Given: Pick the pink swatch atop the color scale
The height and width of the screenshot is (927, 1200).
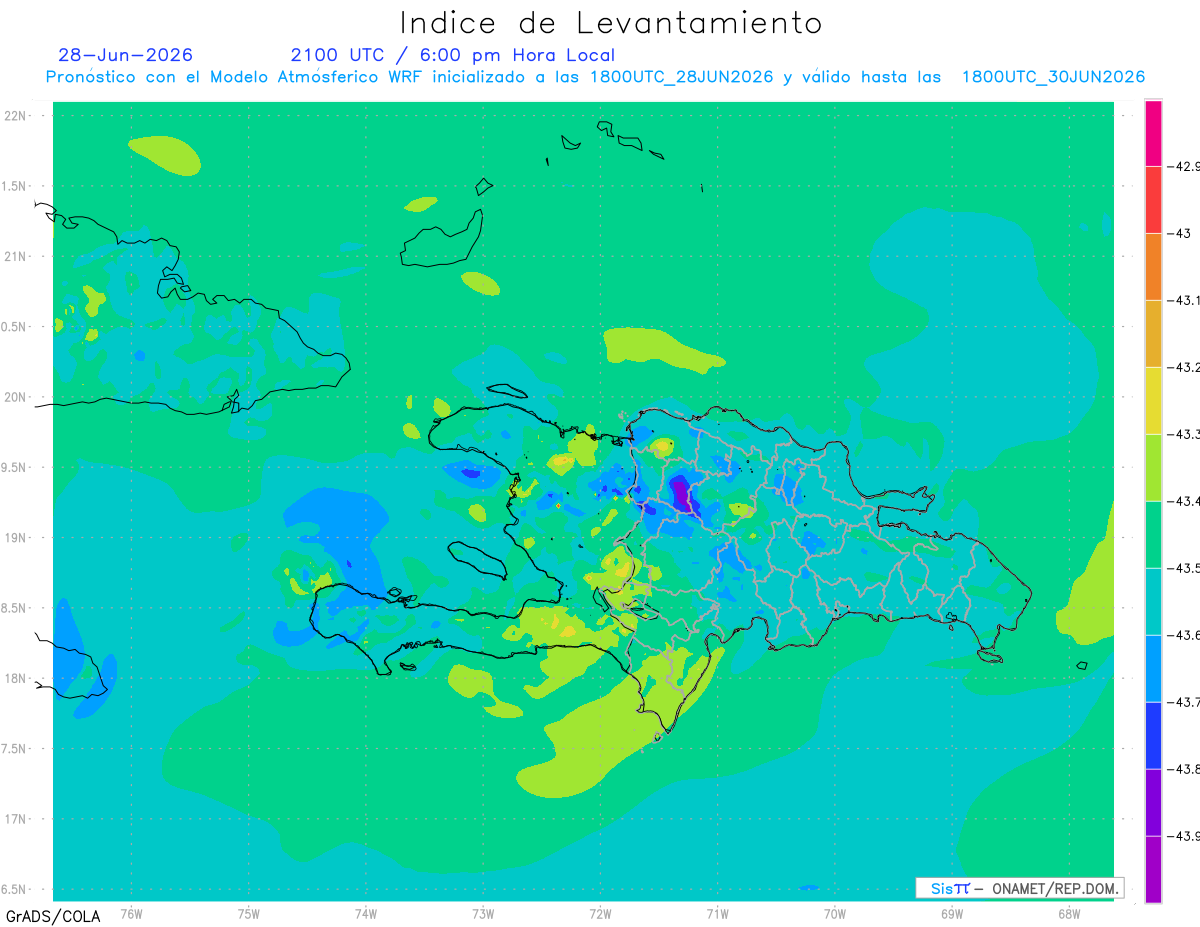Looking at the screenshot, I should (1153, 133).
